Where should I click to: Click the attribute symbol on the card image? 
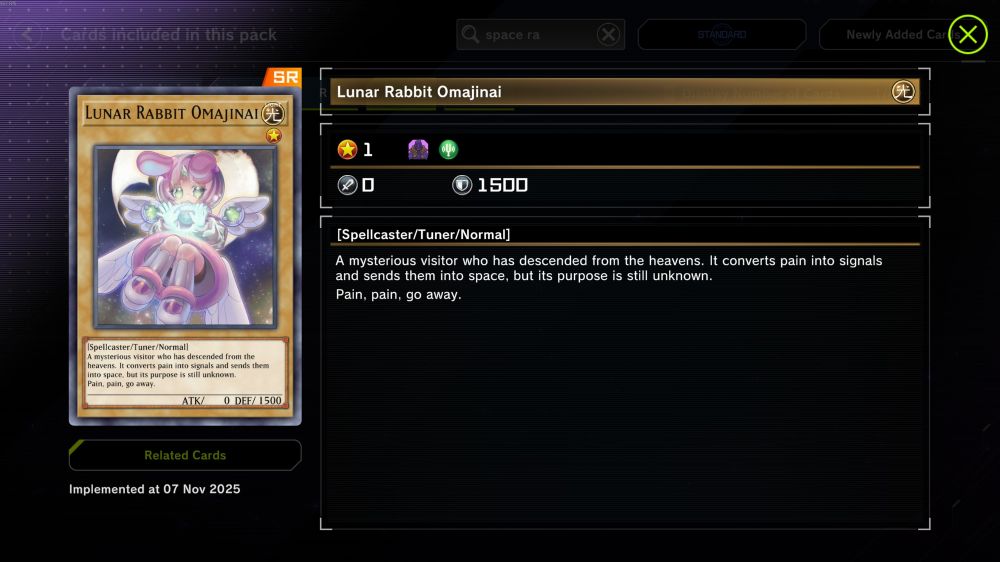tap(273, 114)
